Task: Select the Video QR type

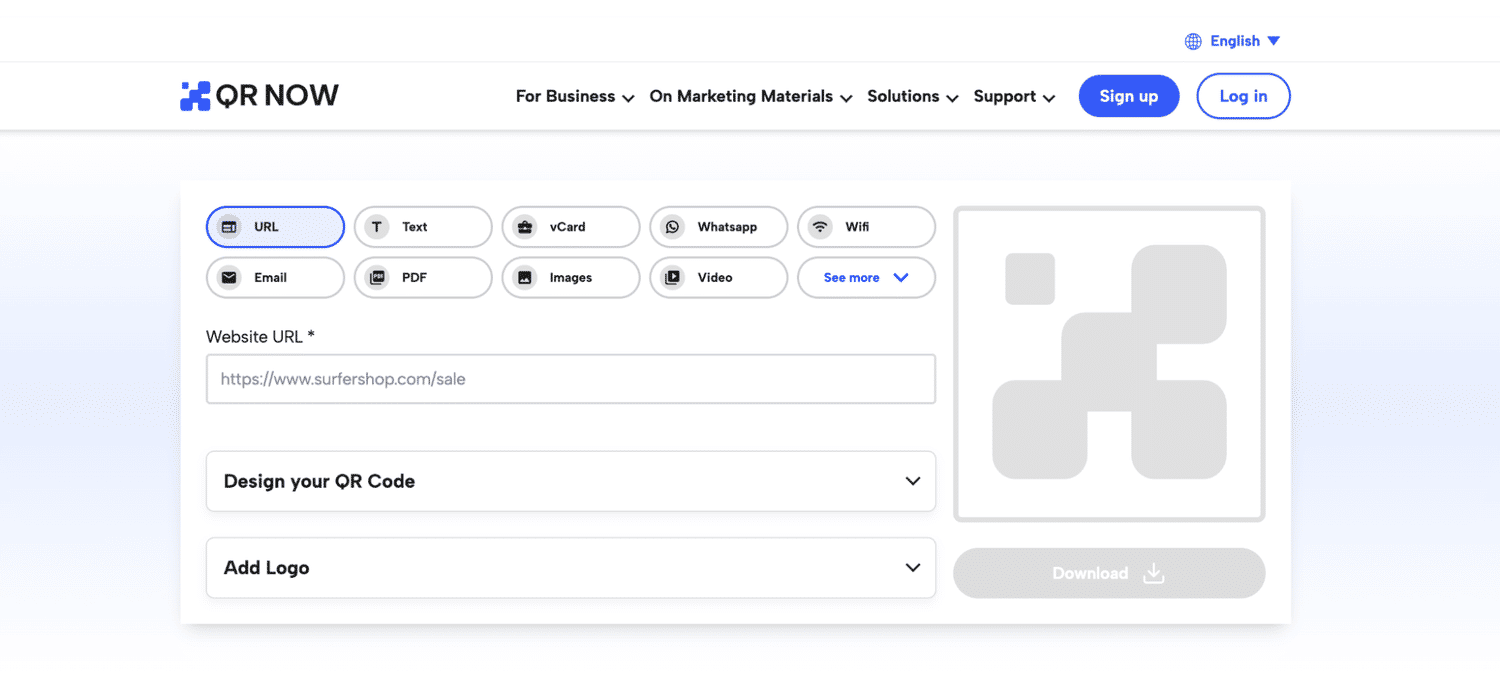Action: pyautogui.click(x=718, y=278)
